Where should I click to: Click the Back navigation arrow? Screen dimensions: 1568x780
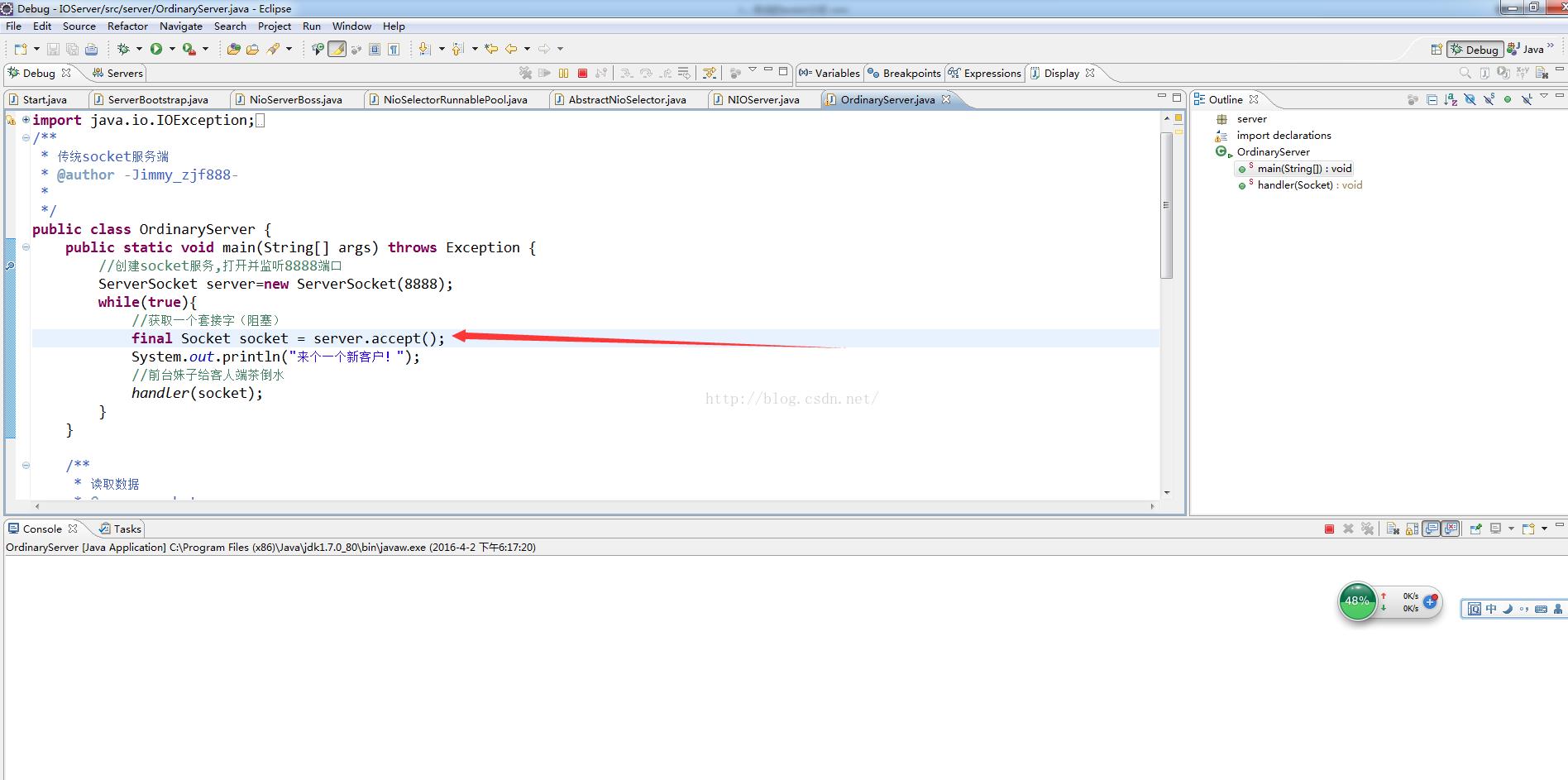coord(511,49)
